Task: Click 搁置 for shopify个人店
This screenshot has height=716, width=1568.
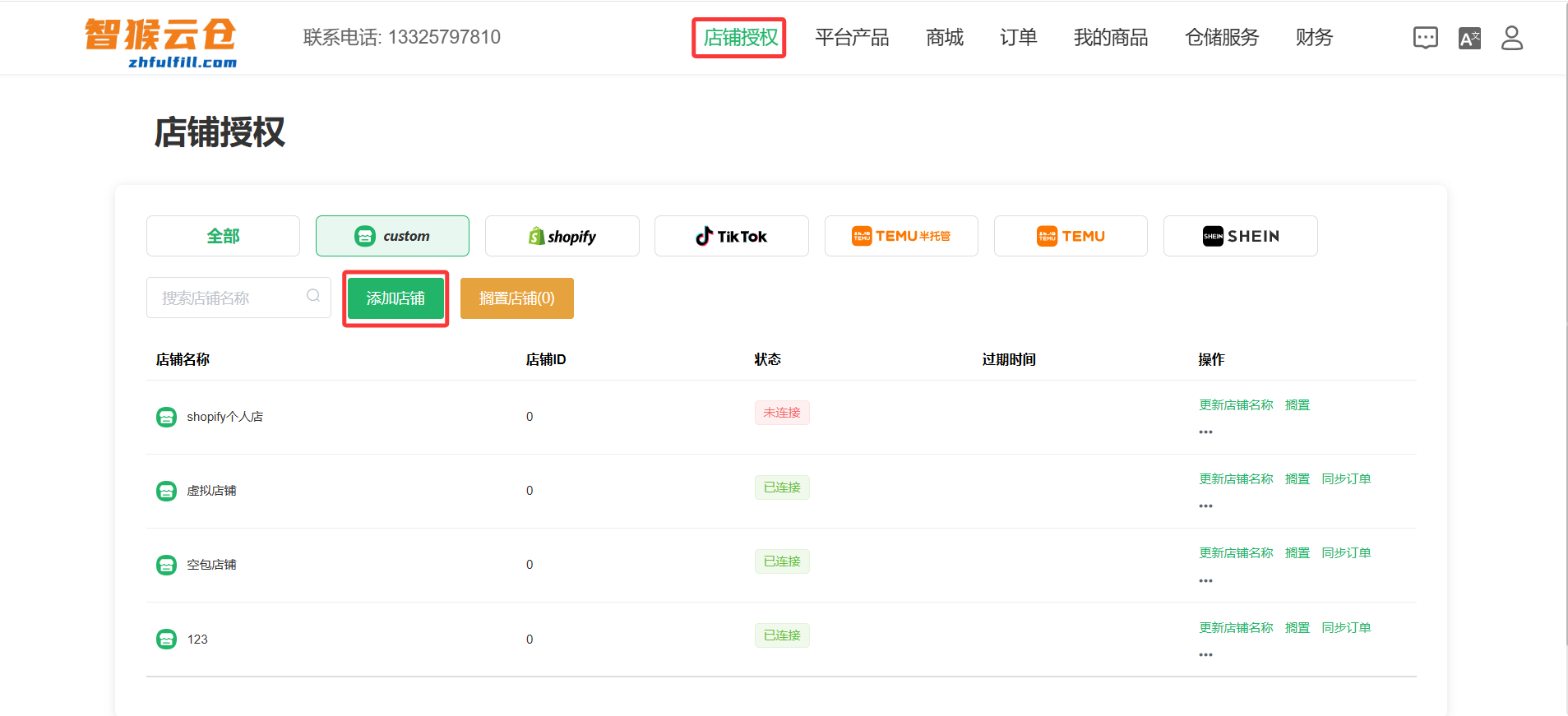Action: 1297,404
